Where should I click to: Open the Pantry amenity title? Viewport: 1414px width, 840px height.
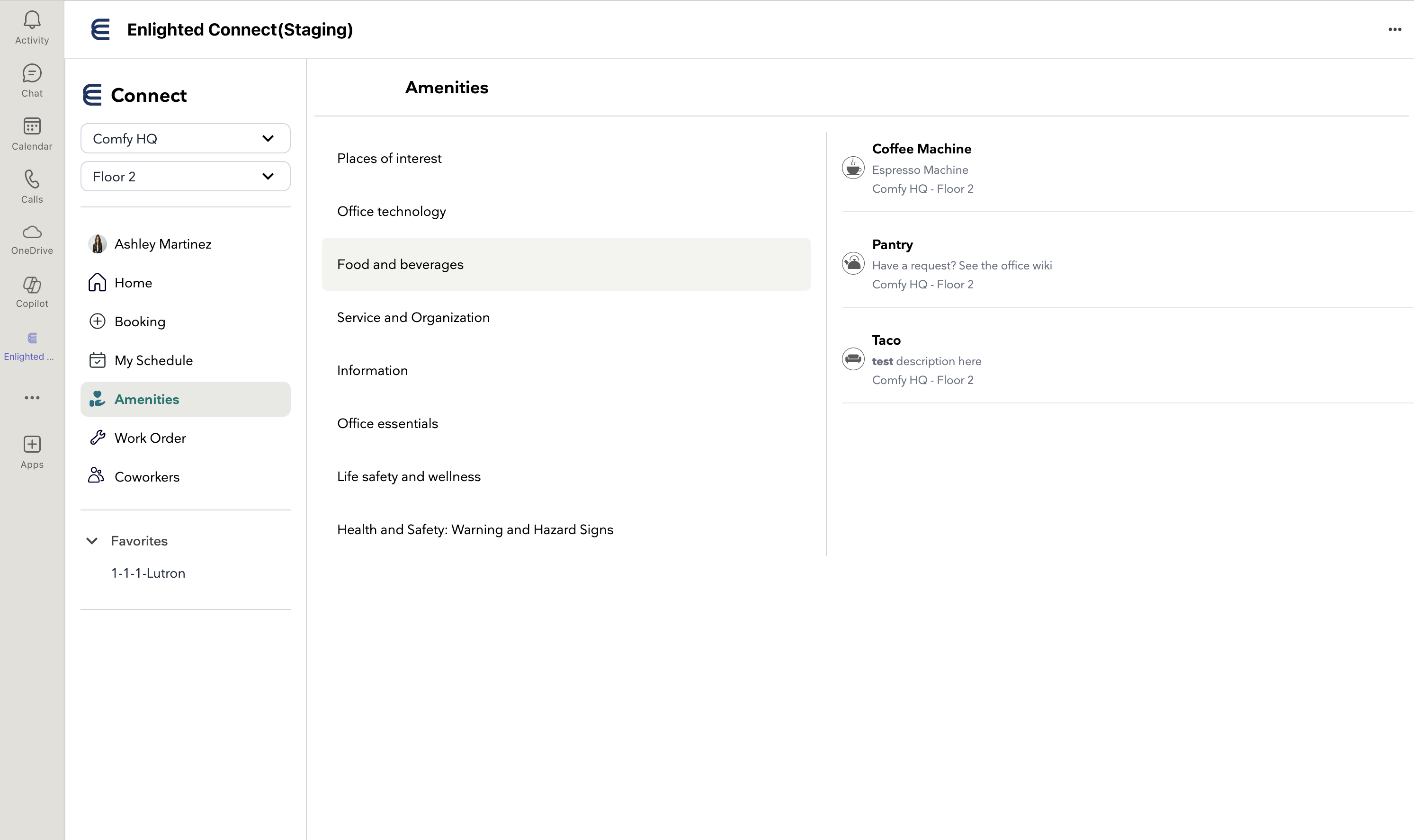(x=892, y=244)
